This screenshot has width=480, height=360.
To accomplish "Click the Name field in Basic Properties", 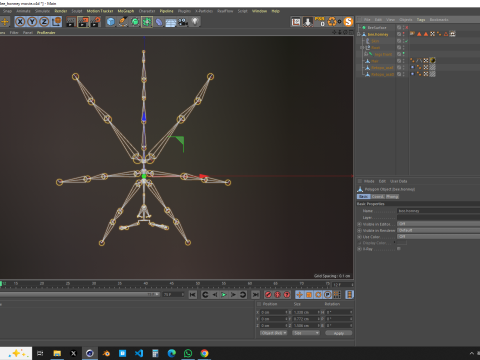I will pyautogui.click(x=439, y=211).
